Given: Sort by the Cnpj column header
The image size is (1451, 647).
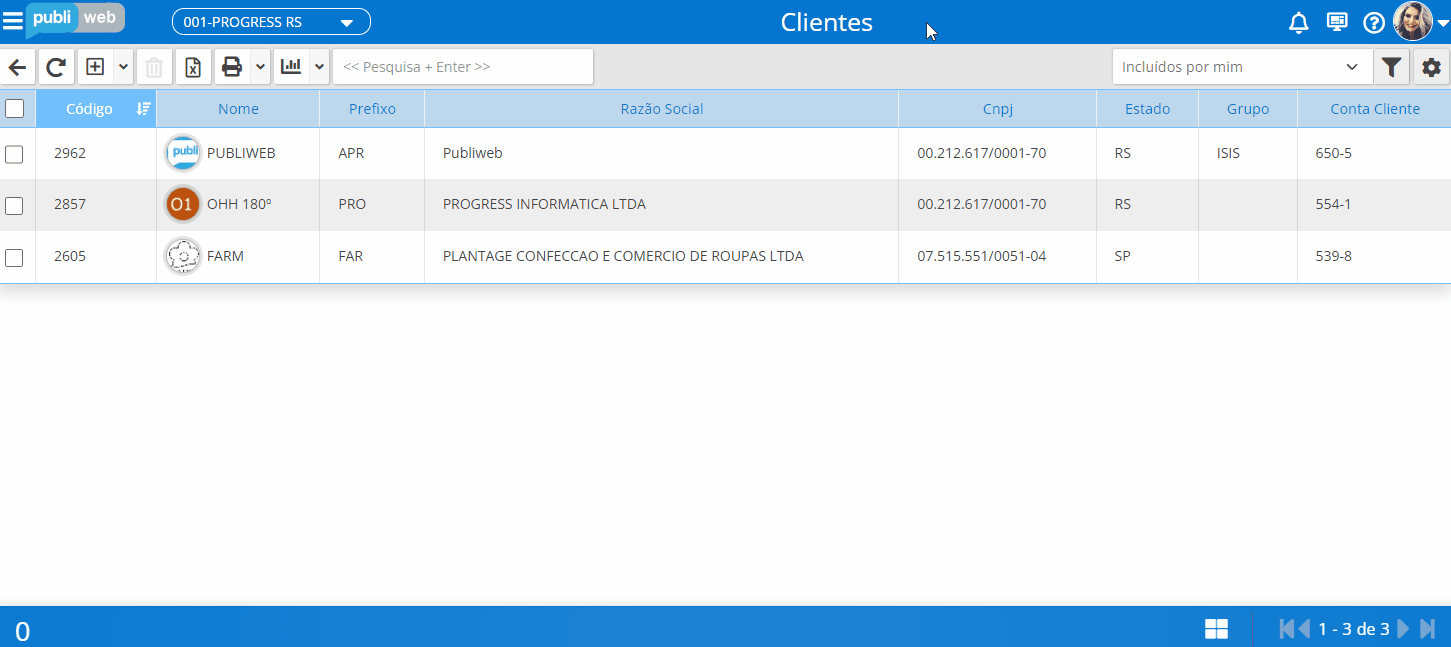Looking at the screenshot, I should (998, 109).
